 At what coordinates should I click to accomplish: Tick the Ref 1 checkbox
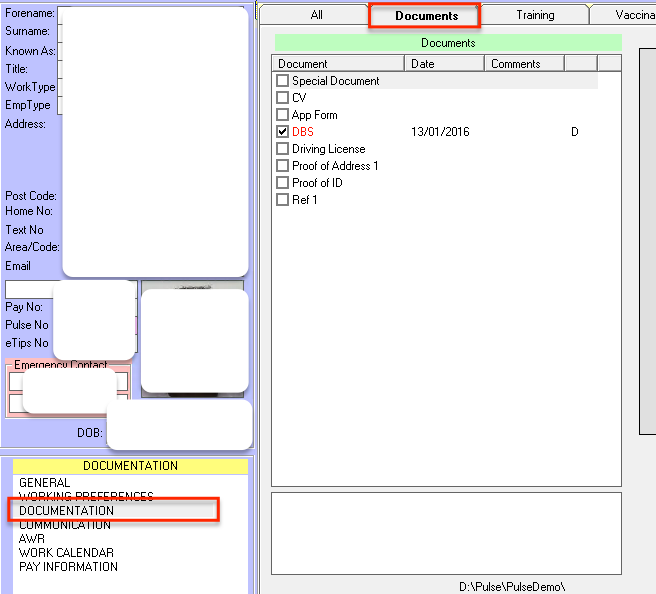point(283,200)
